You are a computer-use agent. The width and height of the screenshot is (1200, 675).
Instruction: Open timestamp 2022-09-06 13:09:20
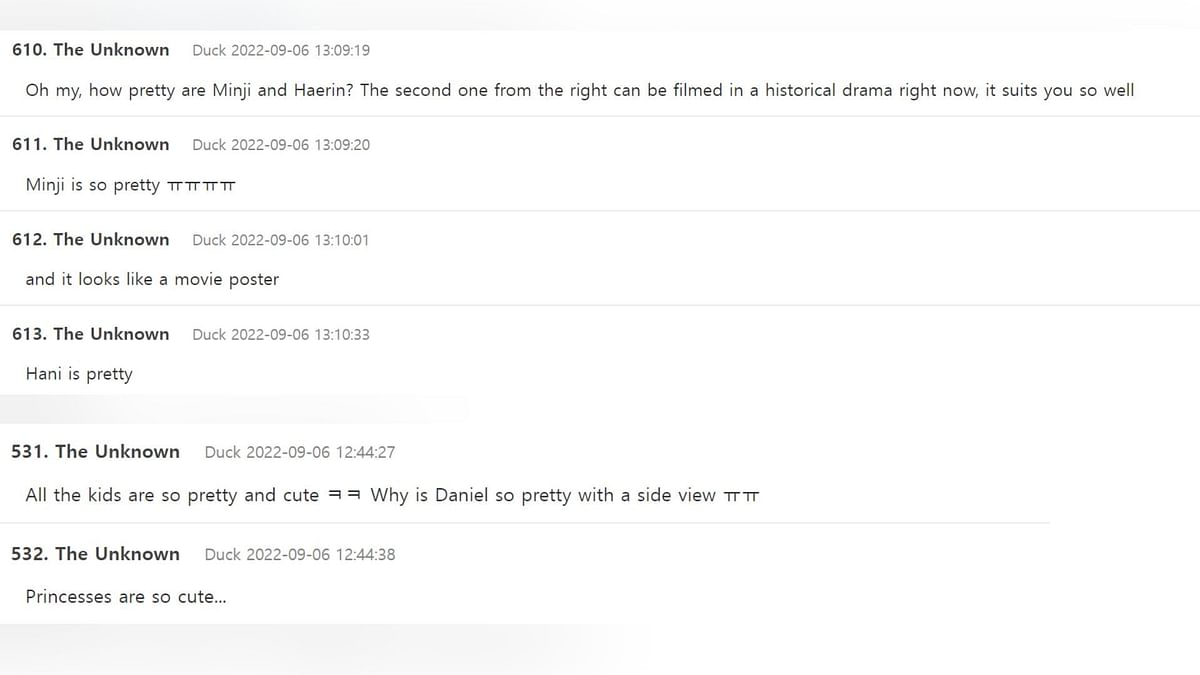pyautogui.click(x=300, y=145)
